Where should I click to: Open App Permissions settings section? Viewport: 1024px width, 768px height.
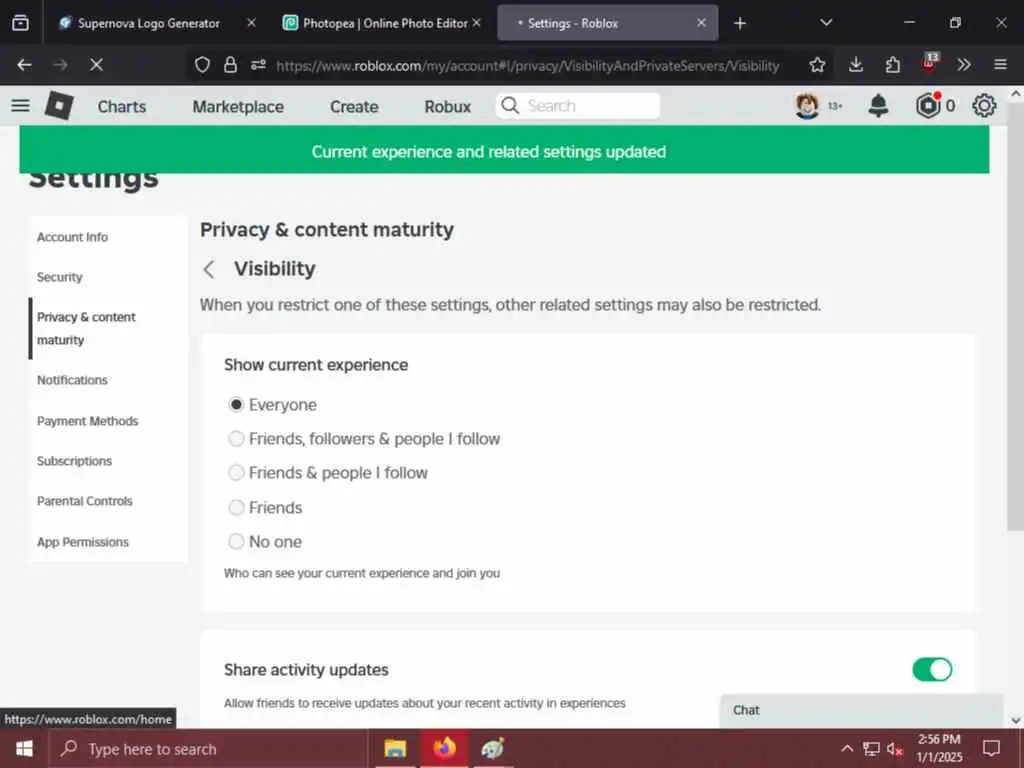tap(83, 542)
